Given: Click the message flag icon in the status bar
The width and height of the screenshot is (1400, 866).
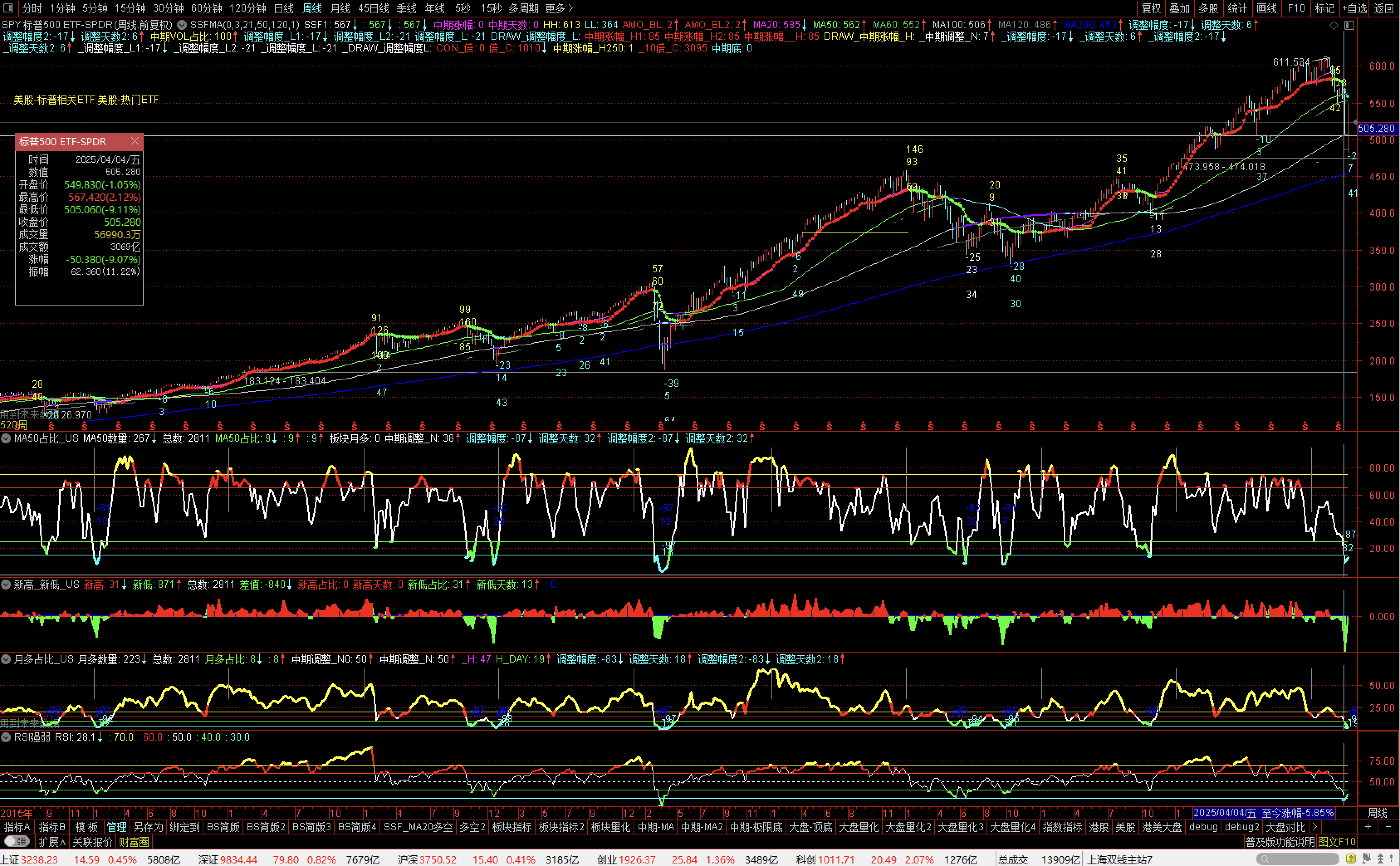Looking at the screenshot, I should (1366, 859).
